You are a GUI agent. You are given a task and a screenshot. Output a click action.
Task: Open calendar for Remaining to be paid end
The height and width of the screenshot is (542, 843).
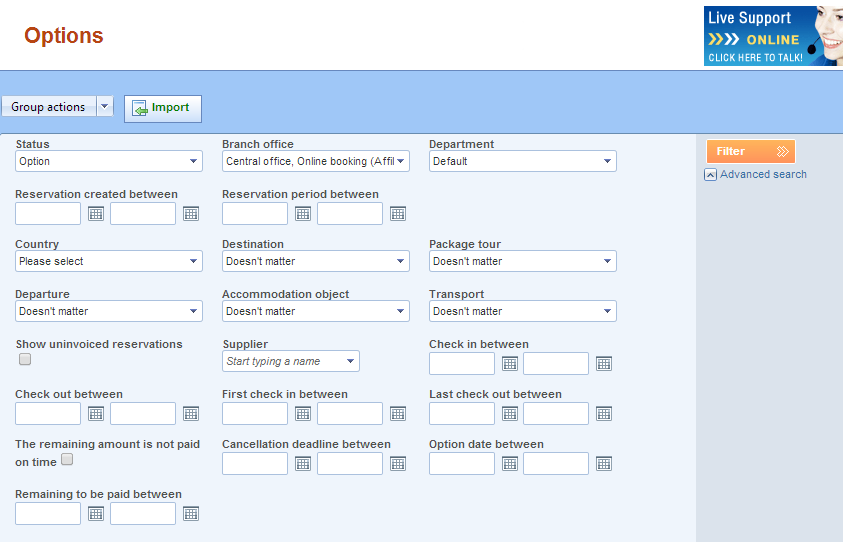[191, 514]
